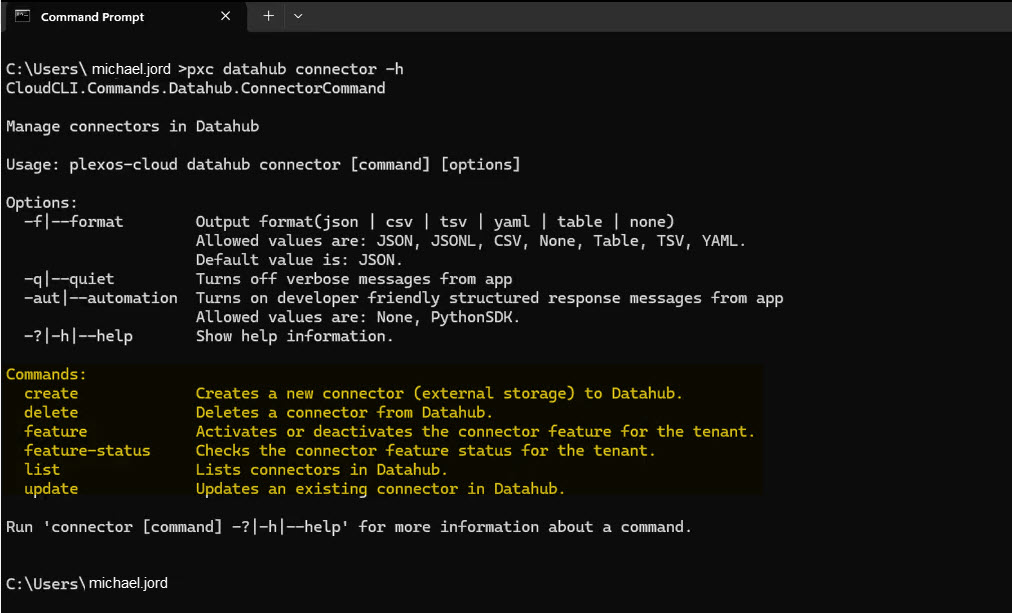The height and width of the screenshot is (613, 1012).
Task: Click the 'list' command in Commands section
Action: [41, 469]
